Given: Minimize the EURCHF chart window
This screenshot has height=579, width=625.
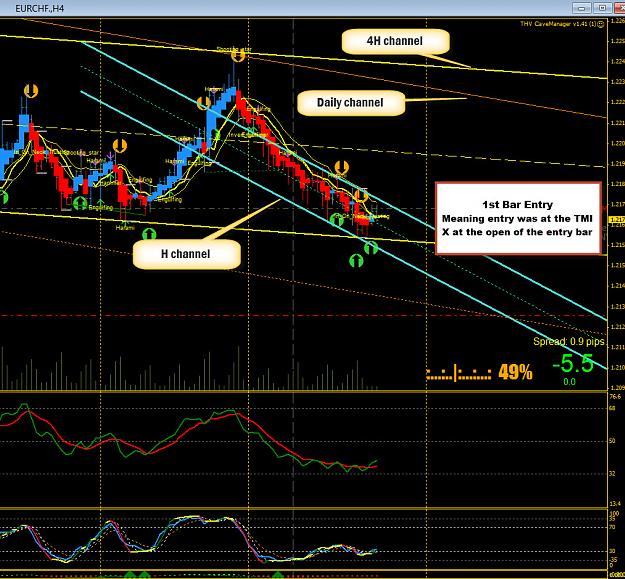Looking at the screenshot, I should point(582,8).
